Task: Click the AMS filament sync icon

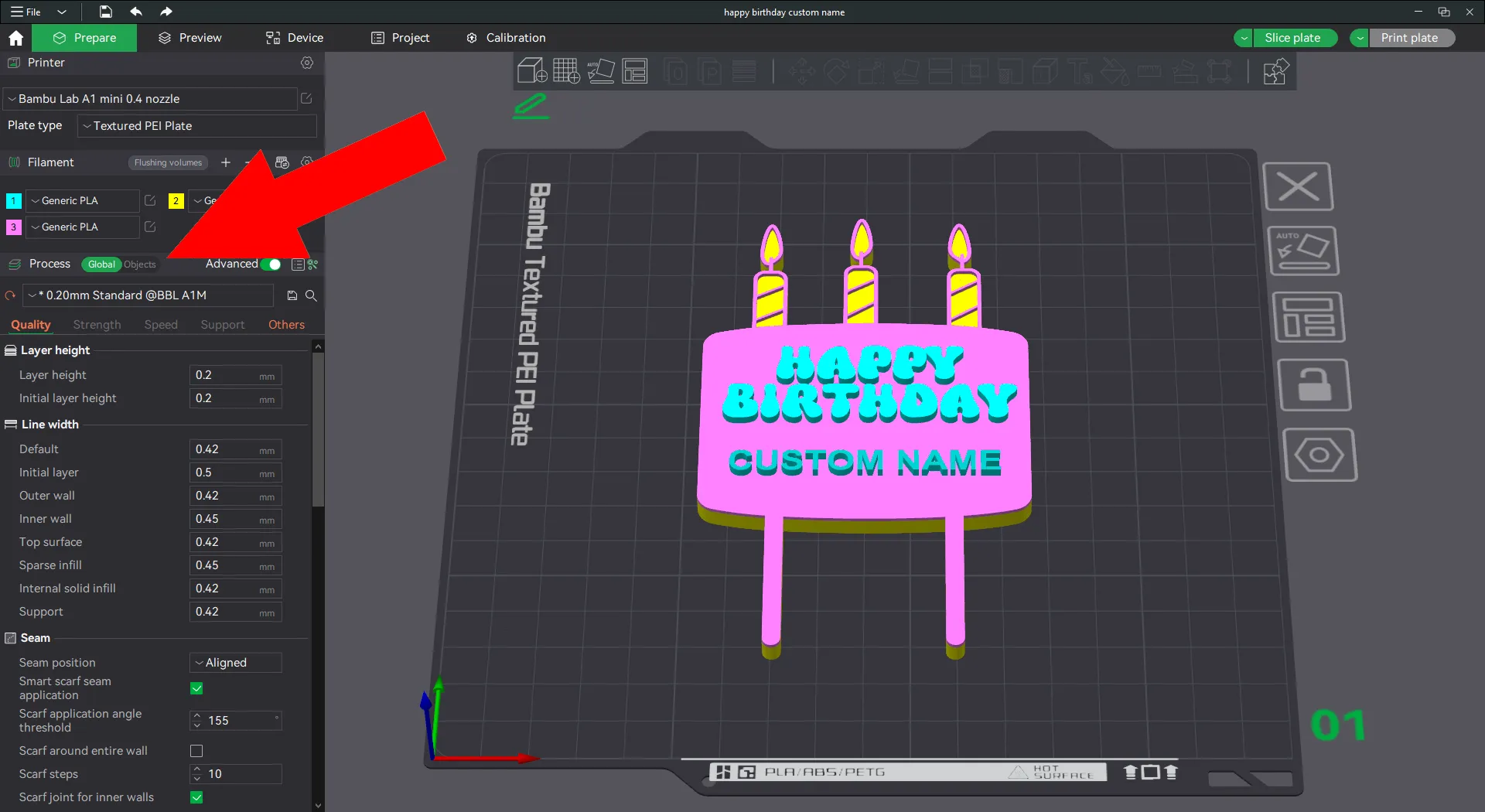Action: (282, 162)
